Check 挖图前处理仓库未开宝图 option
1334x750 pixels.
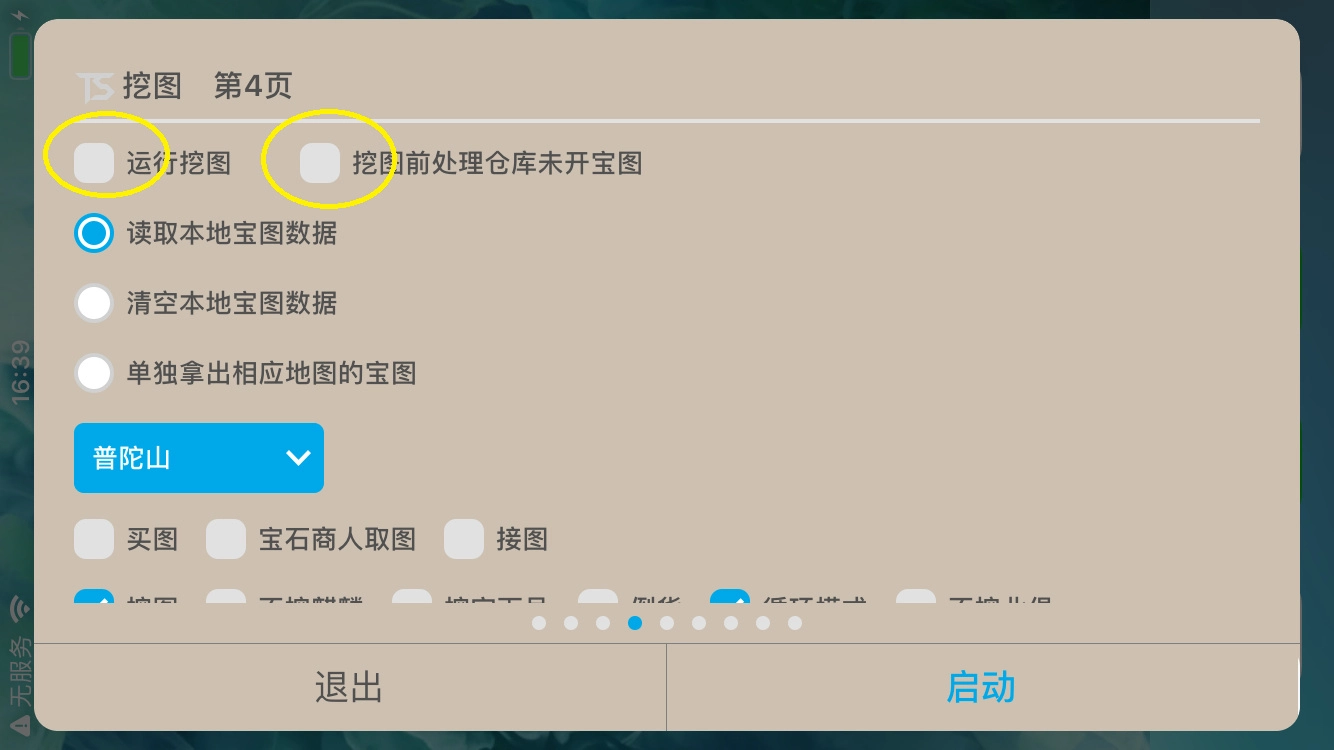coord(320,163)
